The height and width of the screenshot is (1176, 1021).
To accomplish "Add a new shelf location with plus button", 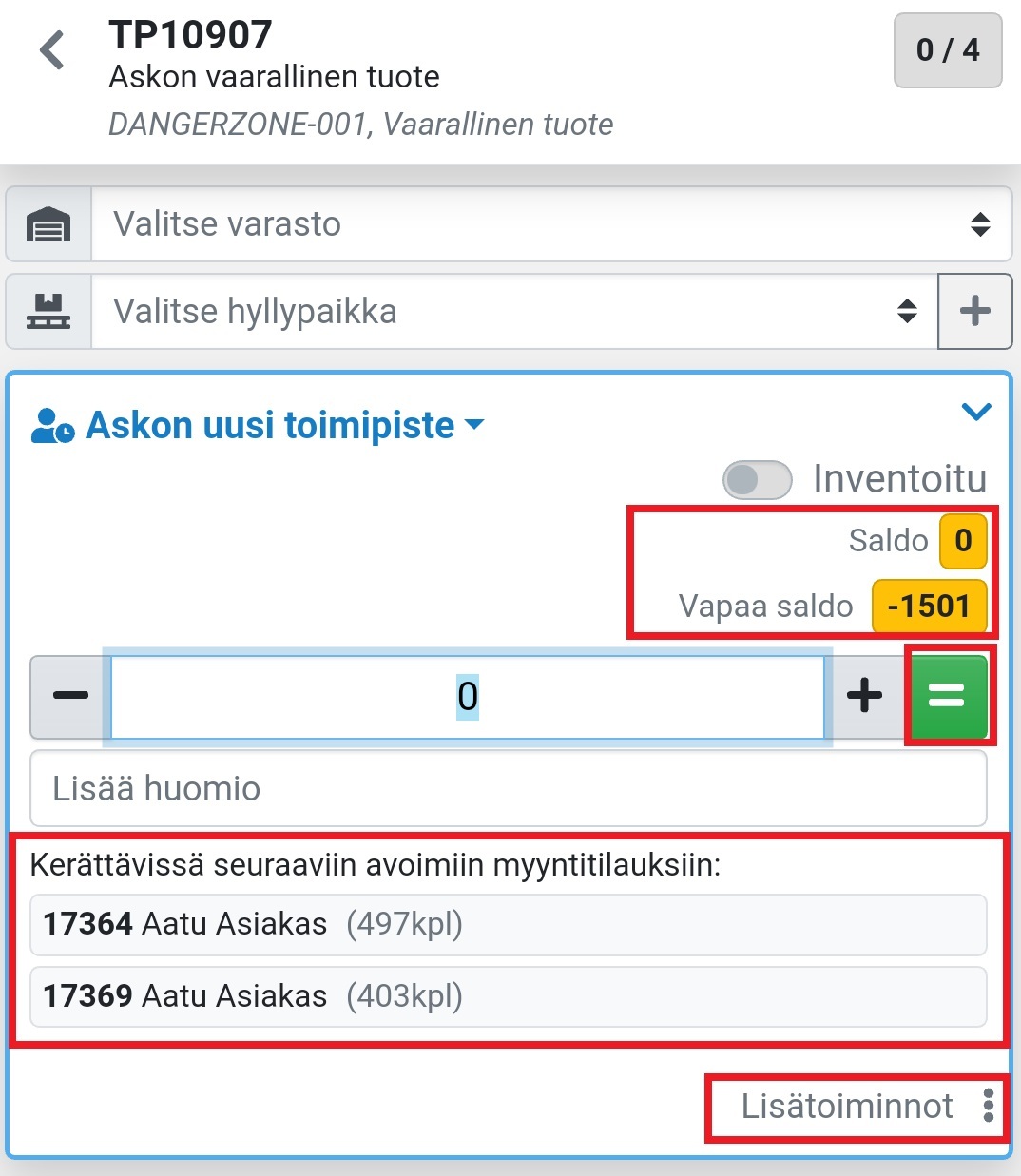I will (x=974, y=312).
